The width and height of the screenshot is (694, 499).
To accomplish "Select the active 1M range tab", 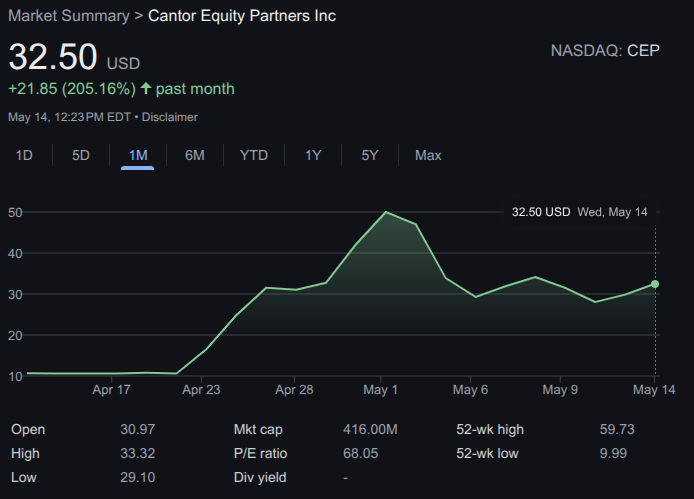I will pos(138,155).
